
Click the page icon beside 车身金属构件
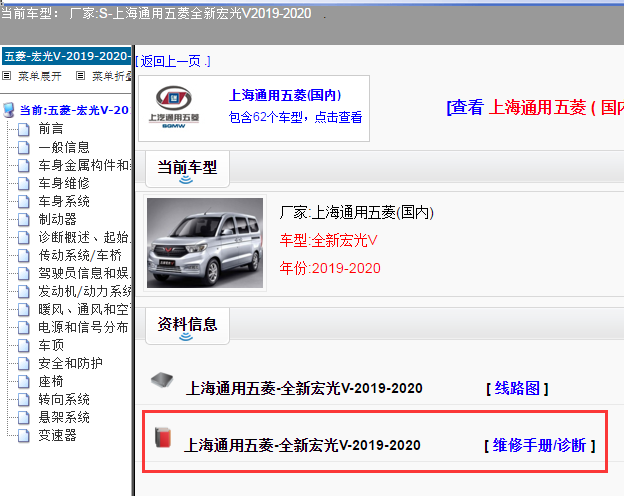[23, 166]
